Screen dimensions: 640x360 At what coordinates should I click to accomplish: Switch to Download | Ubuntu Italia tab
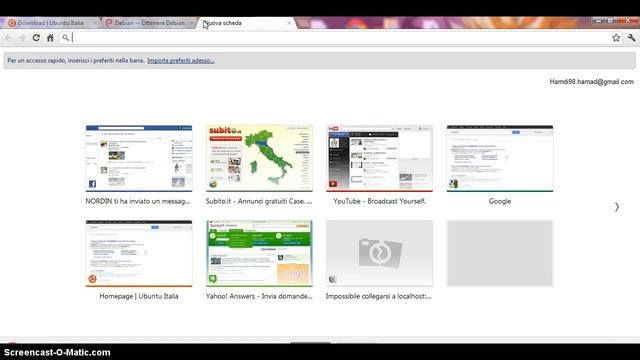51,23
